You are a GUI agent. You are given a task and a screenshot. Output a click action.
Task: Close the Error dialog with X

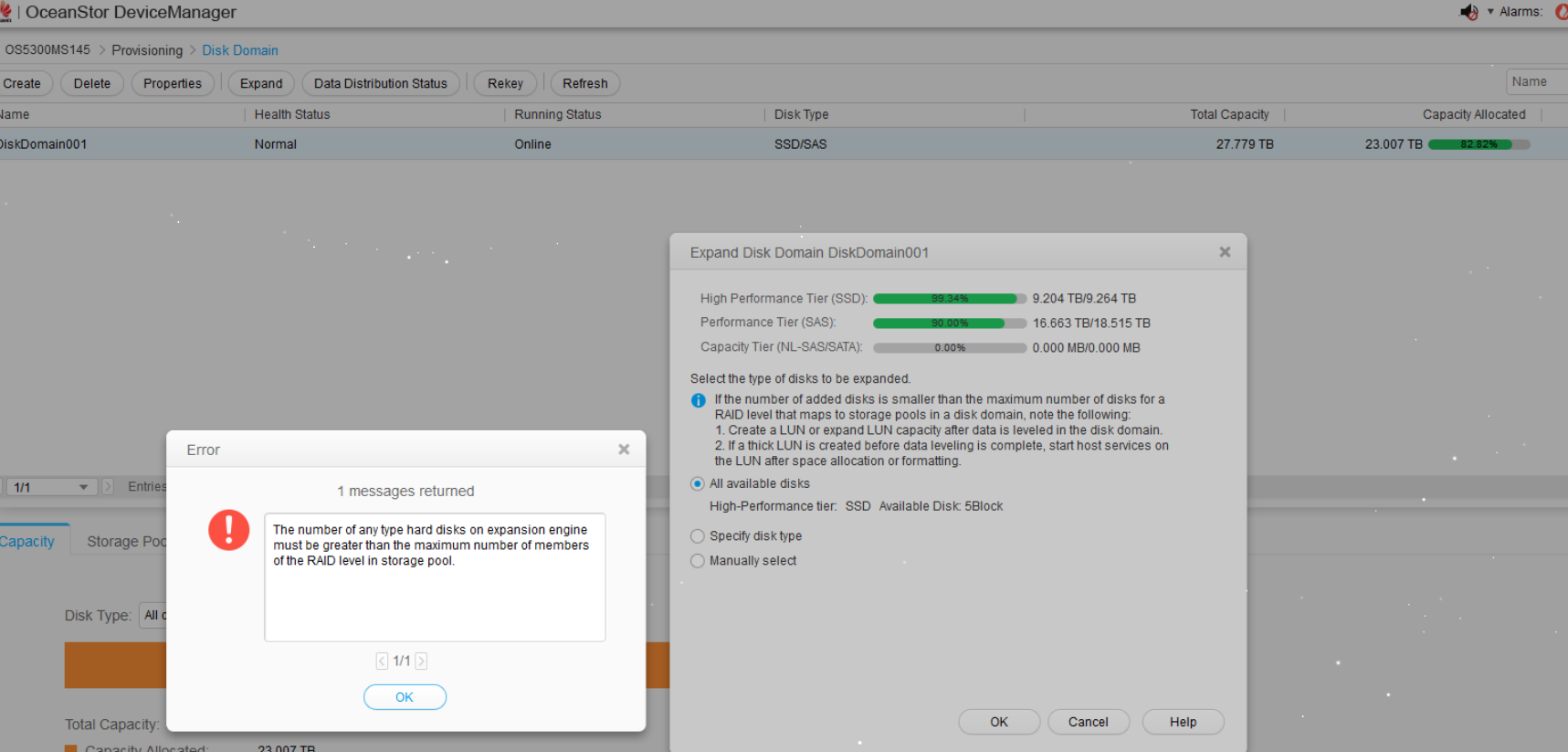624,450
